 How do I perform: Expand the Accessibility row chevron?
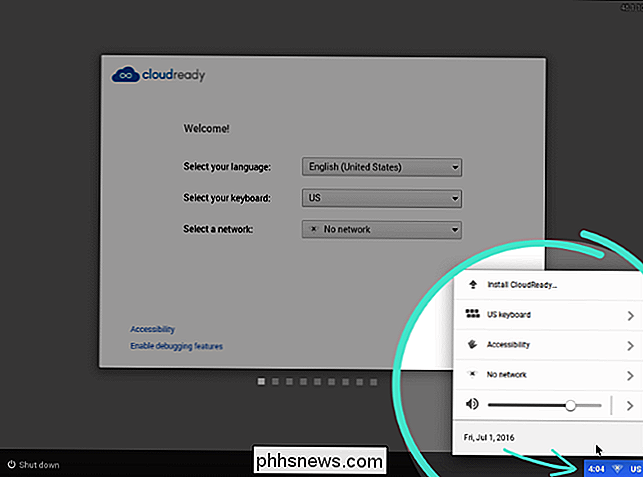tap(630, 346)
